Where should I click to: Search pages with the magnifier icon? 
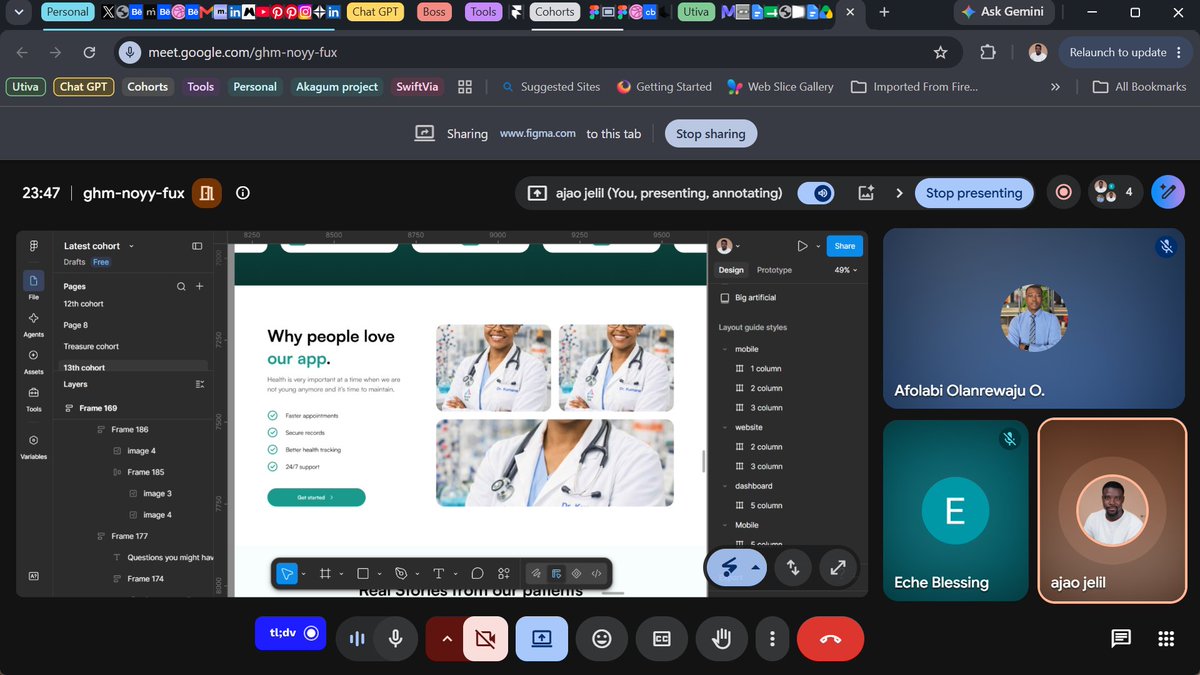point(181,286)
